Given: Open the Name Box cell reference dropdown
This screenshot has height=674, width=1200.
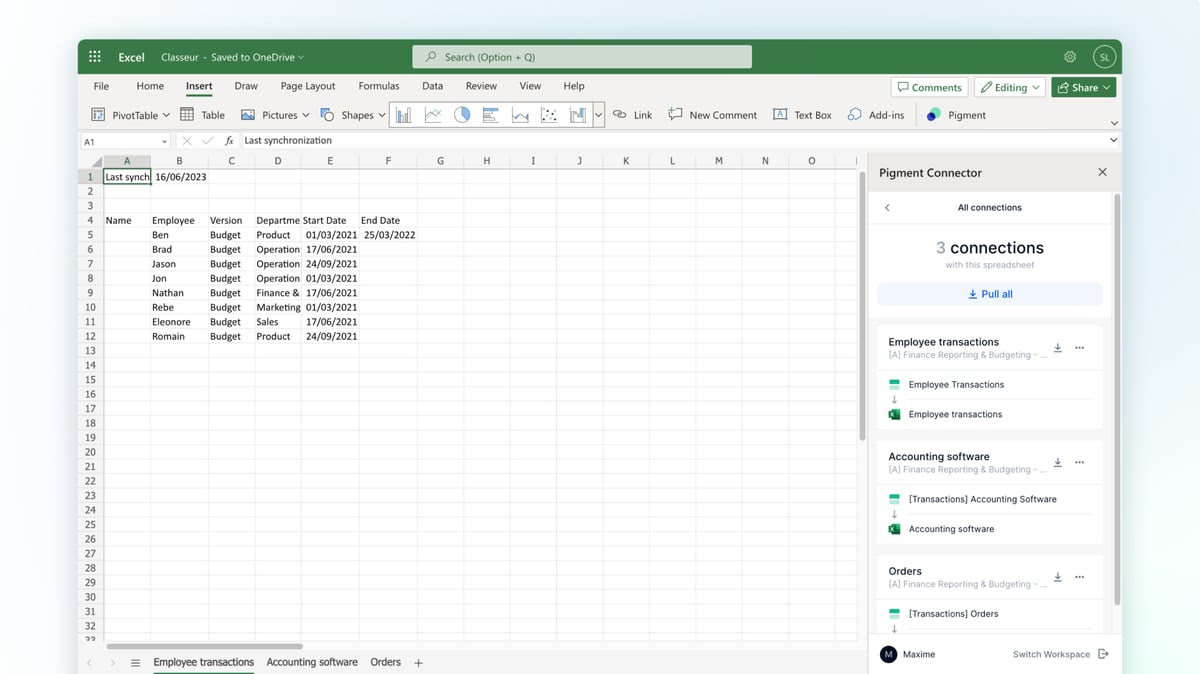Looking at the screenshot, I should tap(164, 141).
